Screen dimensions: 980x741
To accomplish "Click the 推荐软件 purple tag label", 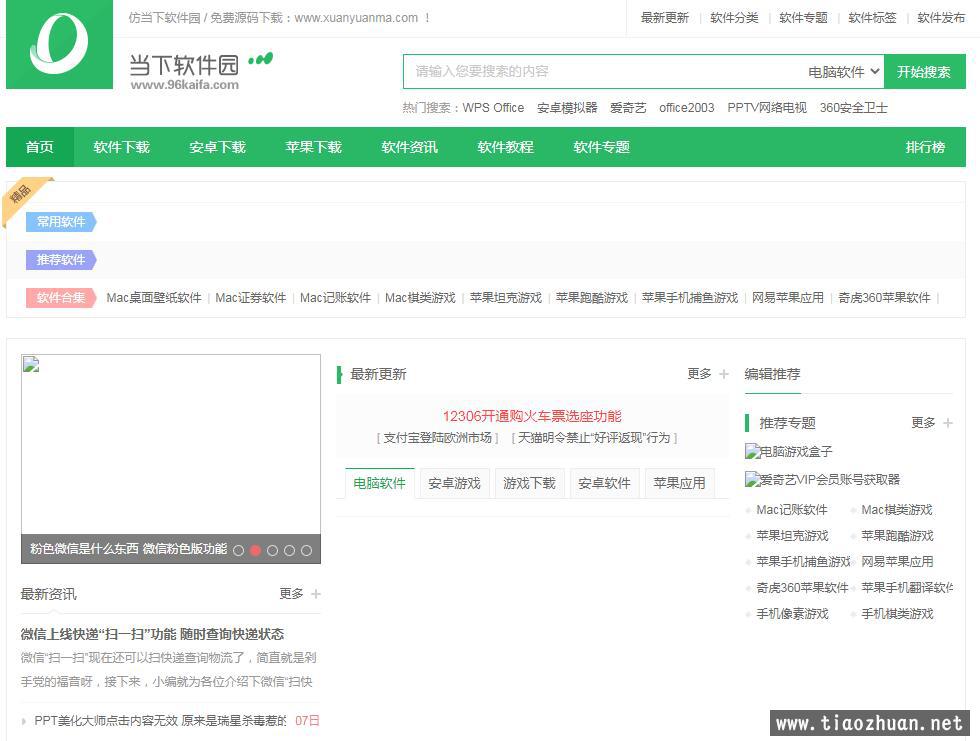I will [x=60, y=260].
